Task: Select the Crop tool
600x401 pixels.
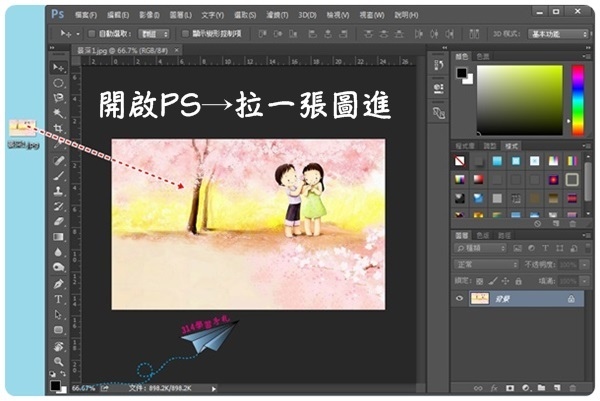Action: (x=59, y=128)
